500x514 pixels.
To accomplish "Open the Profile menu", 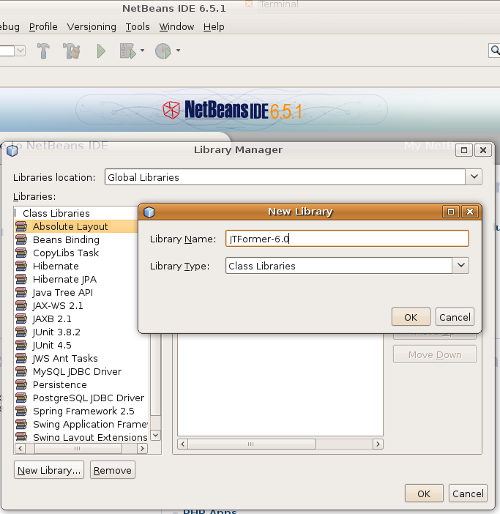I will click(x=43, y=27).
